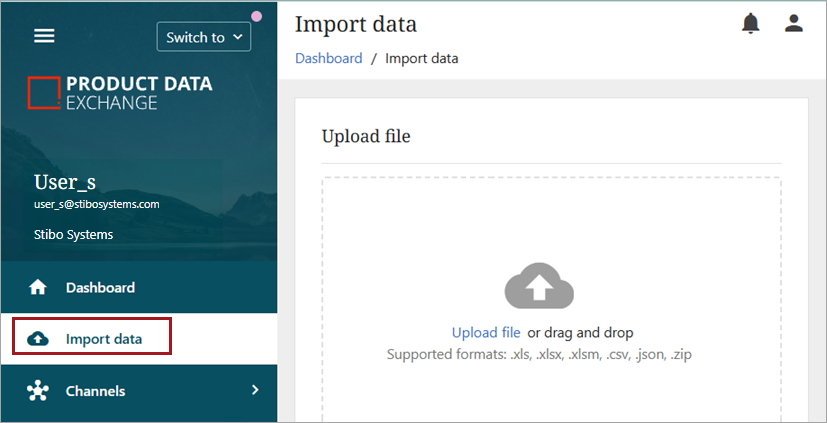The image size is (827, 423).
Task: Open the hamburger navigation menu
Action: pyautogui.click(x=45, y=36)
